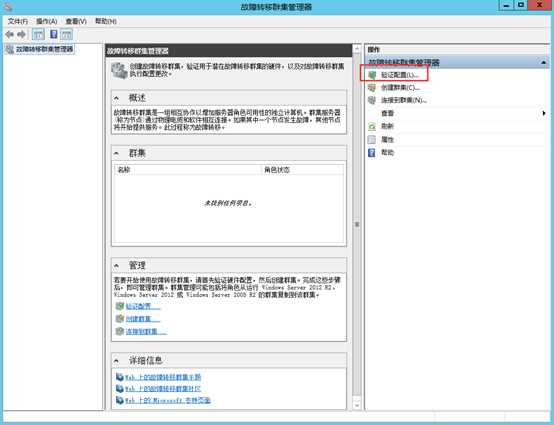Viewport: 554px width, 425px height.
Task: Expand the 查看 submenu in actions pane
Action: pos(387,113)
